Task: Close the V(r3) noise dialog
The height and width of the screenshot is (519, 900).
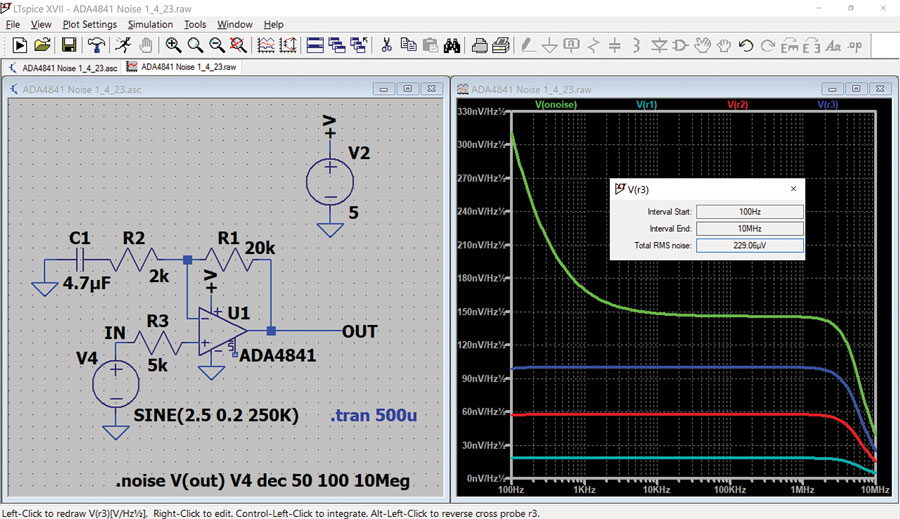Action: point(794,188)
